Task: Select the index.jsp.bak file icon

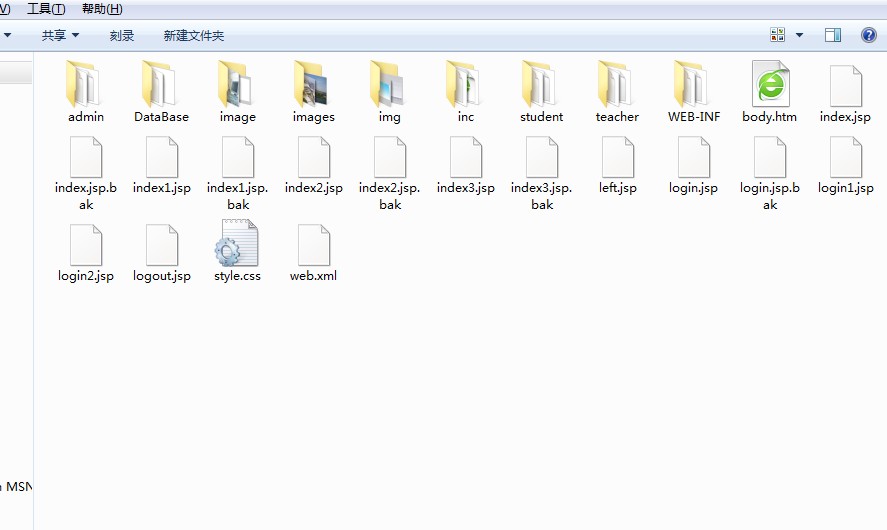Action: 86,157
